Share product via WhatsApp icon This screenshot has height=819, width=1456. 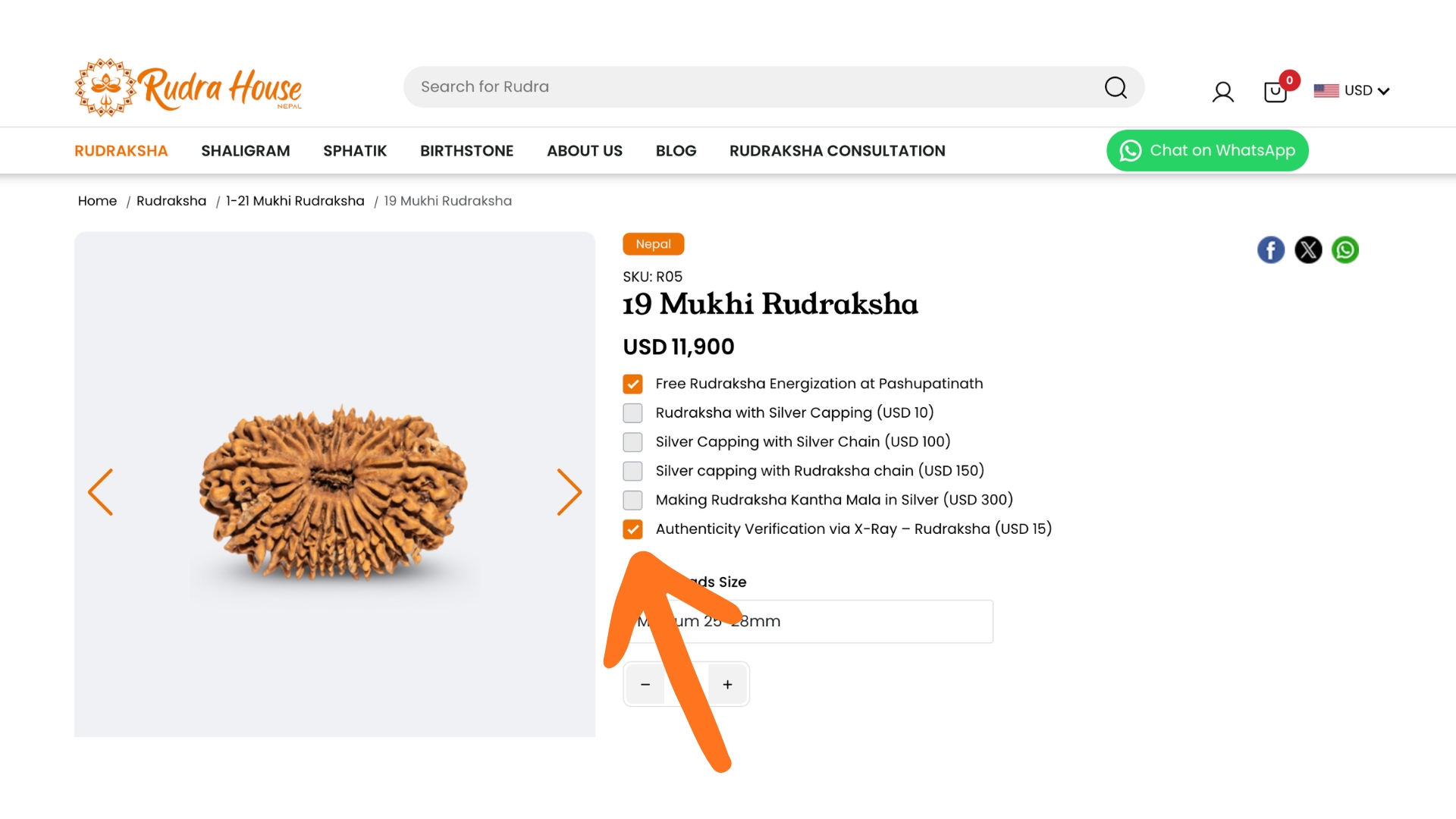pos(1345,249)
